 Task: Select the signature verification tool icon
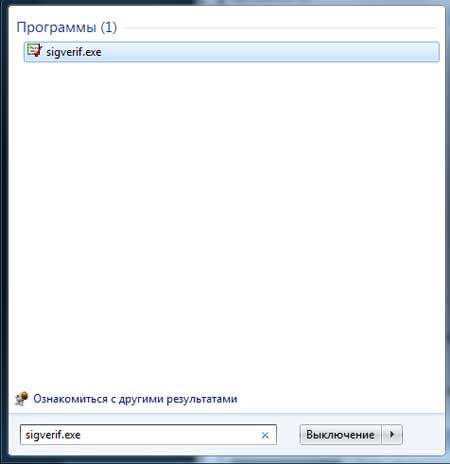34,51
